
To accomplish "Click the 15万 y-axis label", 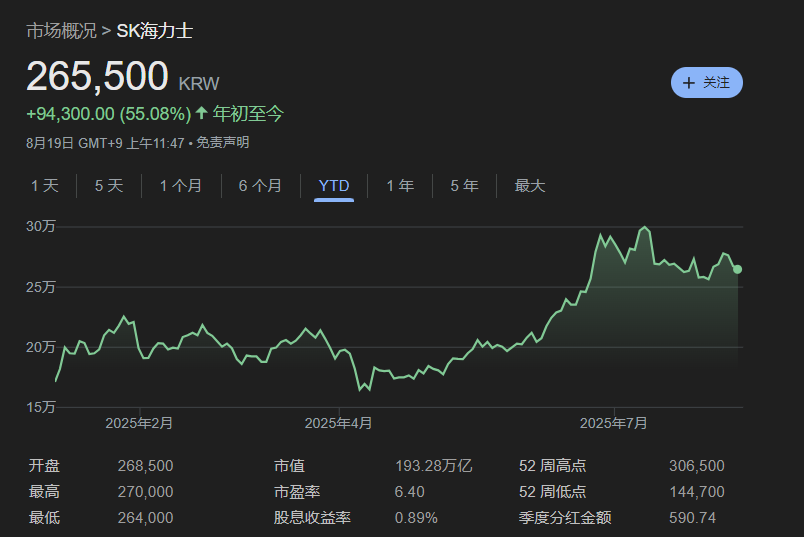I will pyautogui.click(x=41, y=407).
